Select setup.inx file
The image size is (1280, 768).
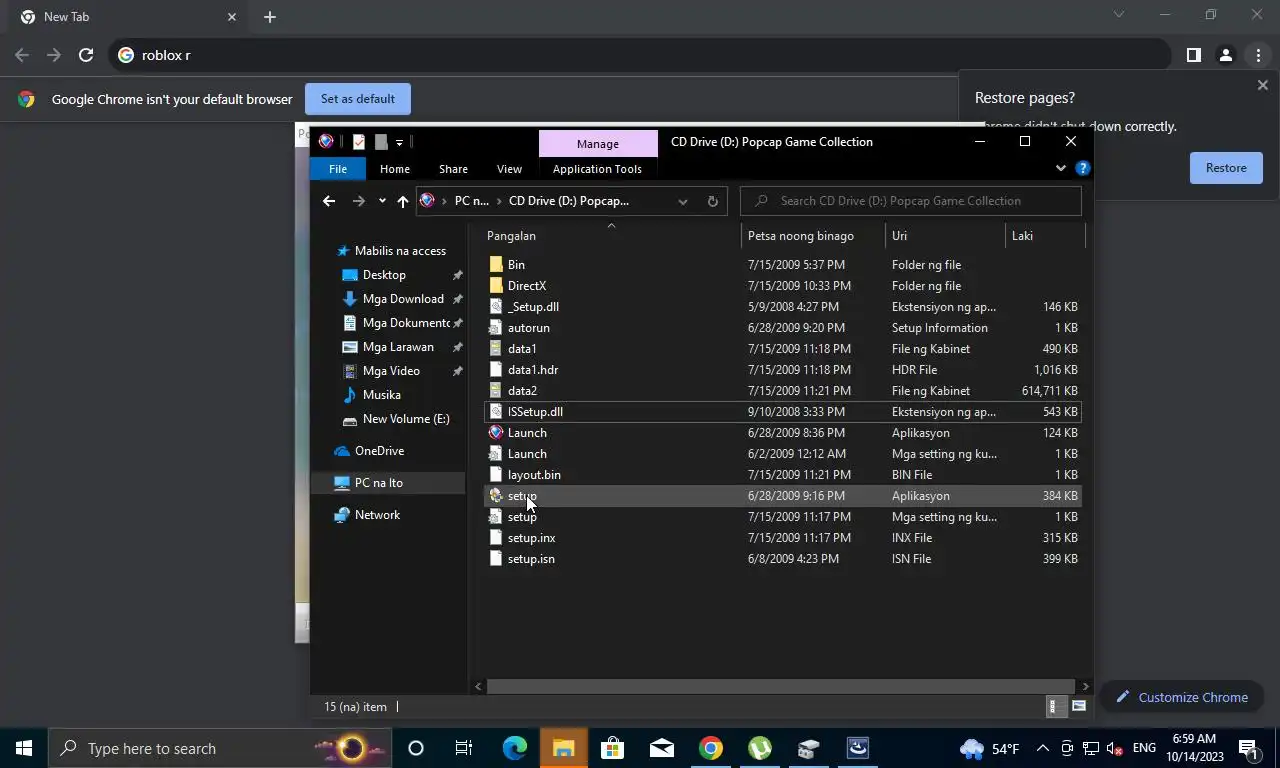[531, 538]
